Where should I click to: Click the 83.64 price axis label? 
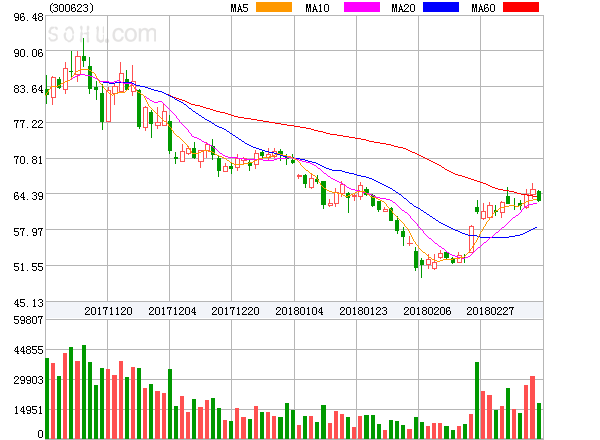point(29,89)
